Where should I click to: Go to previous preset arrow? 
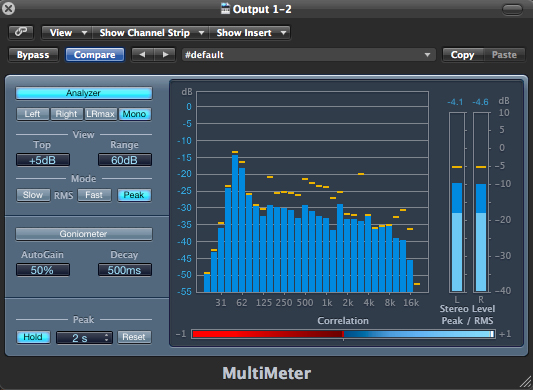[143, 55]
